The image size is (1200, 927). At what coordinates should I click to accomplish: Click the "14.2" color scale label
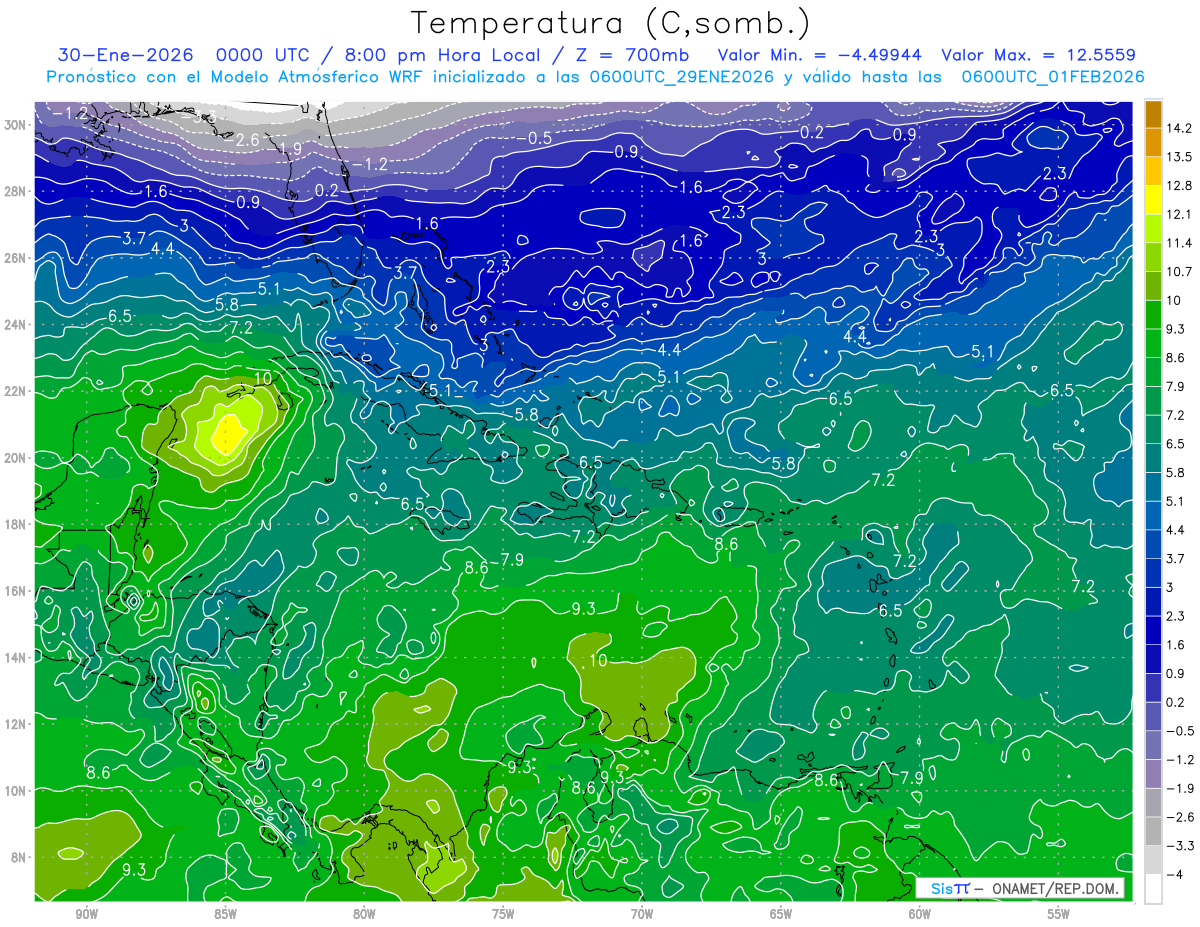[x=1178, y=128]
